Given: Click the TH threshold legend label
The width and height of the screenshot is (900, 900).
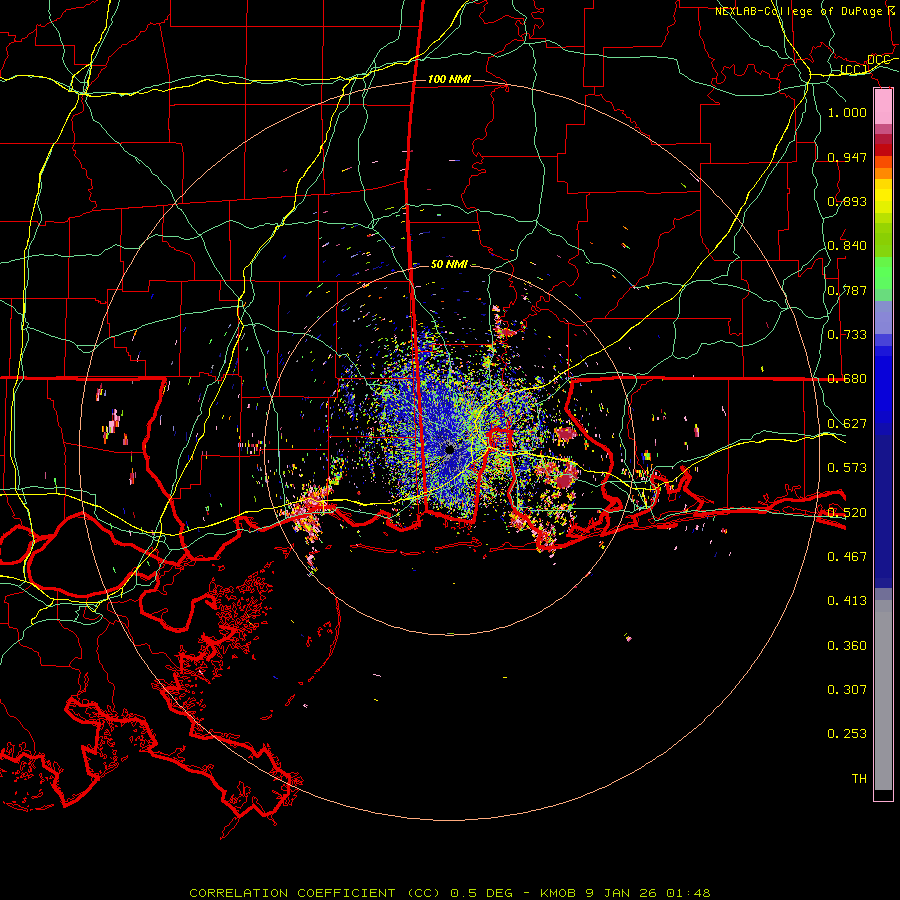Looking at the screenshot, I should click(859, 779).
